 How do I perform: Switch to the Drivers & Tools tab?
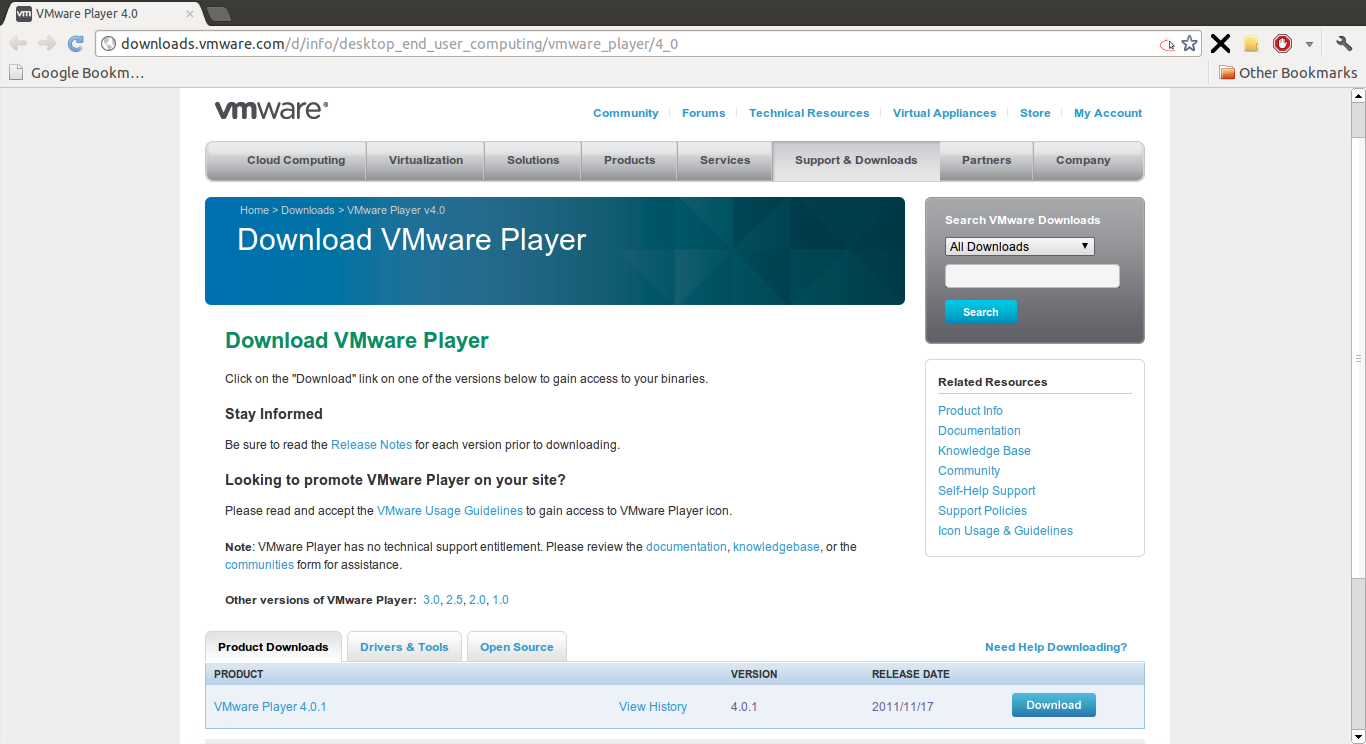404,647
